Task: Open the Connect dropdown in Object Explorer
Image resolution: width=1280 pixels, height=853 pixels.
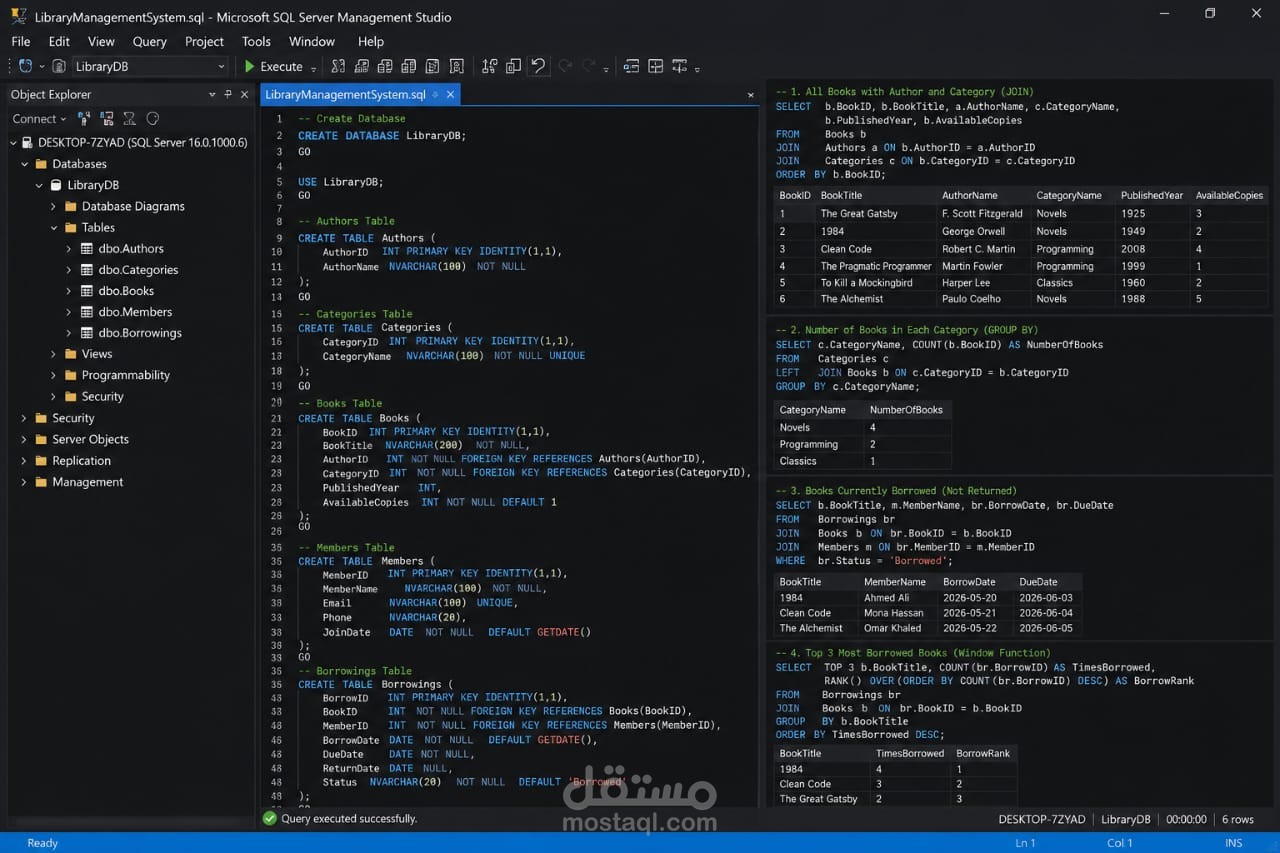Action: click(65, 119)
